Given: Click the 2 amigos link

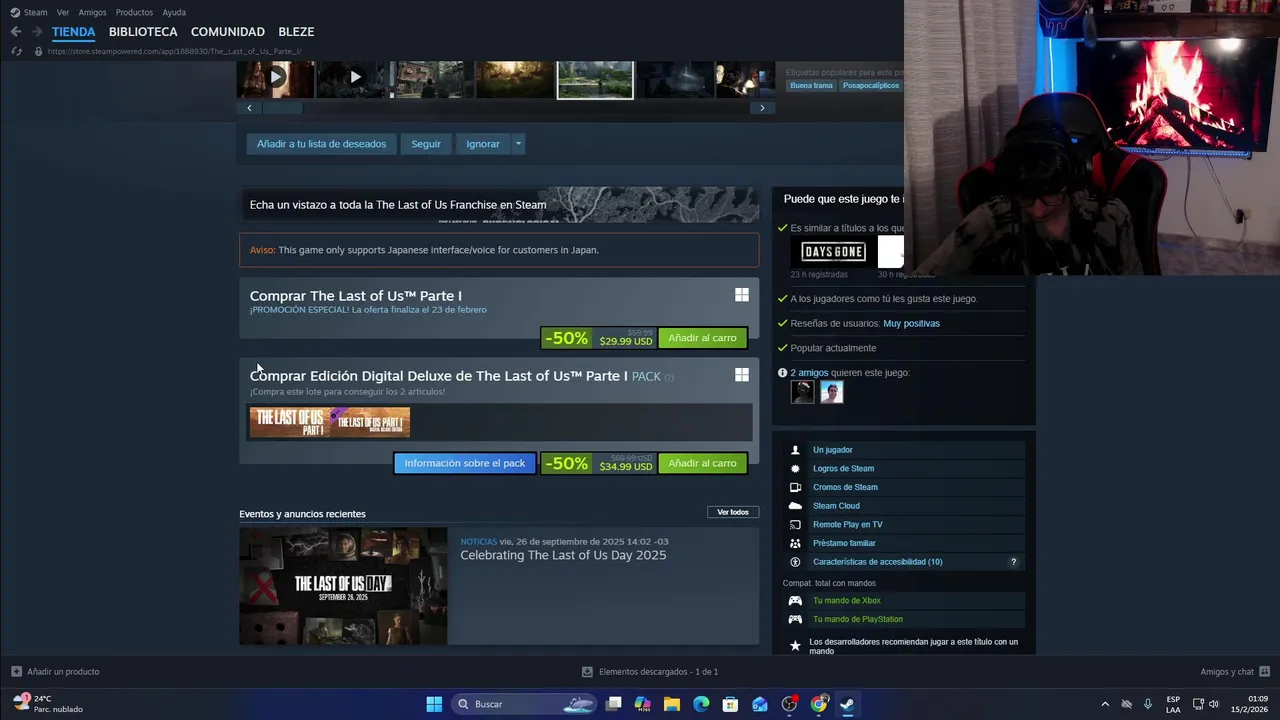Looking at the screenshot, I should pos(809,372).
